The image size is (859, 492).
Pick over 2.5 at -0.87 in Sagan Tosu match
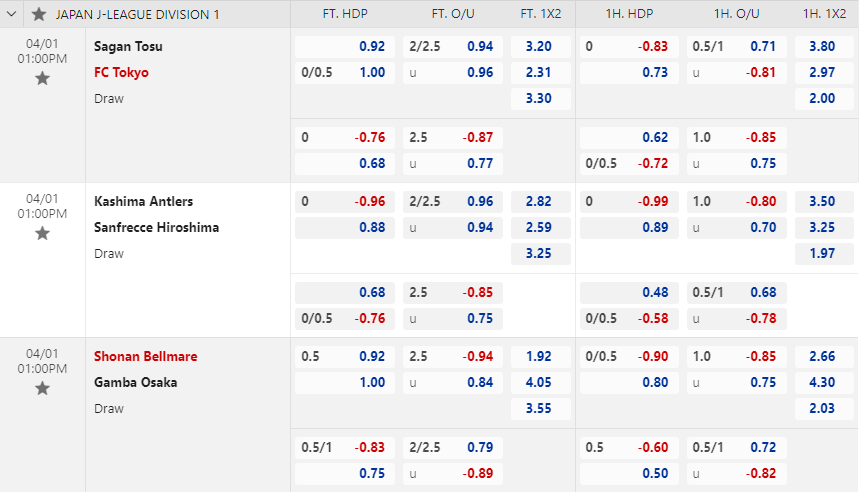click(453, 138)
